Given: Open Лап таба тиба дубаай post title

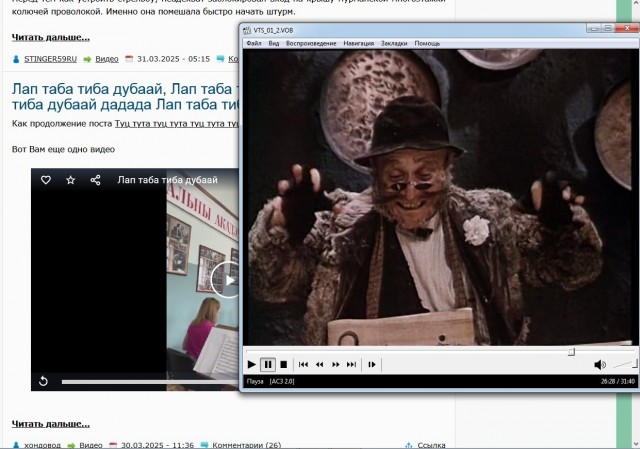Looking at the screenshot, I should pos(125,96).
